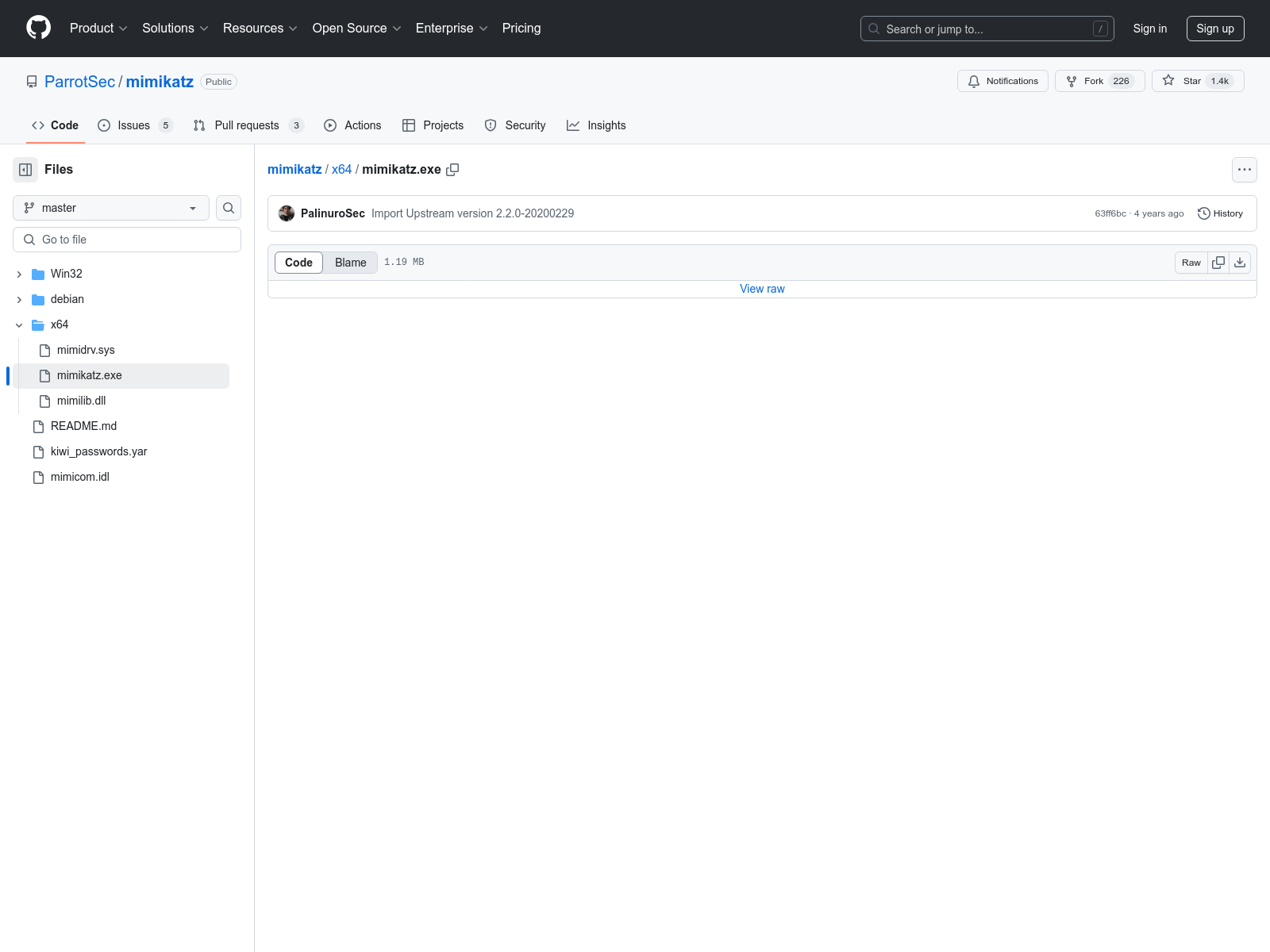
Task: Open the ParrotSec owner link
Action: click(79, 82)
